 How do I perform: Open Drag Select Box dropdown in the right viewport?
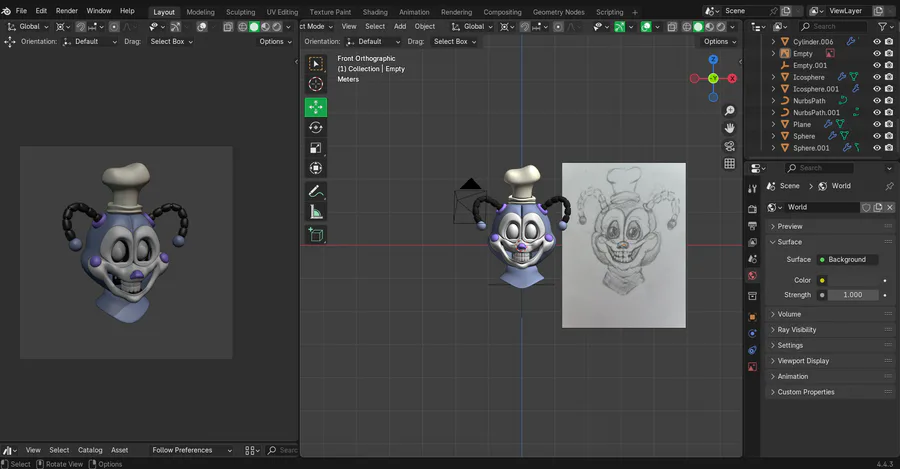point(455,41)
